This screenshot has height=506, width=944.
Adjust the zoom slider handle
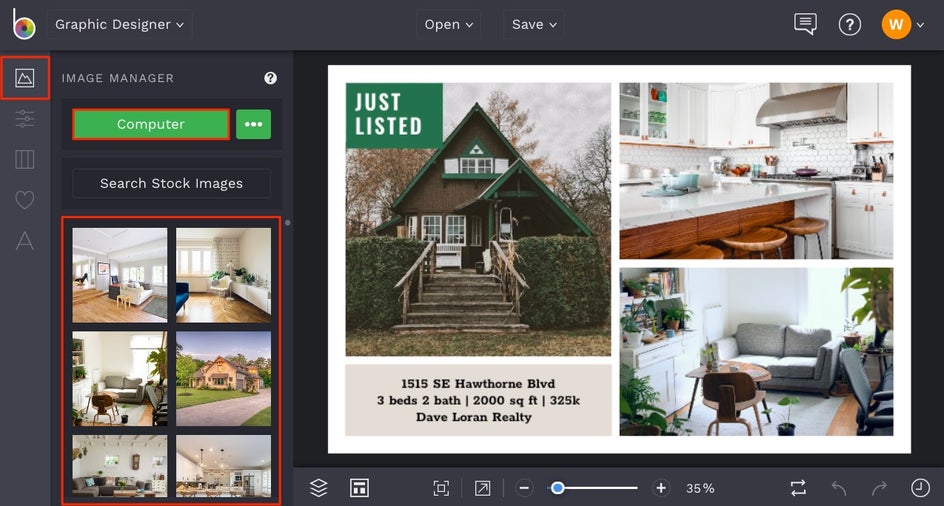click(557, 488)
